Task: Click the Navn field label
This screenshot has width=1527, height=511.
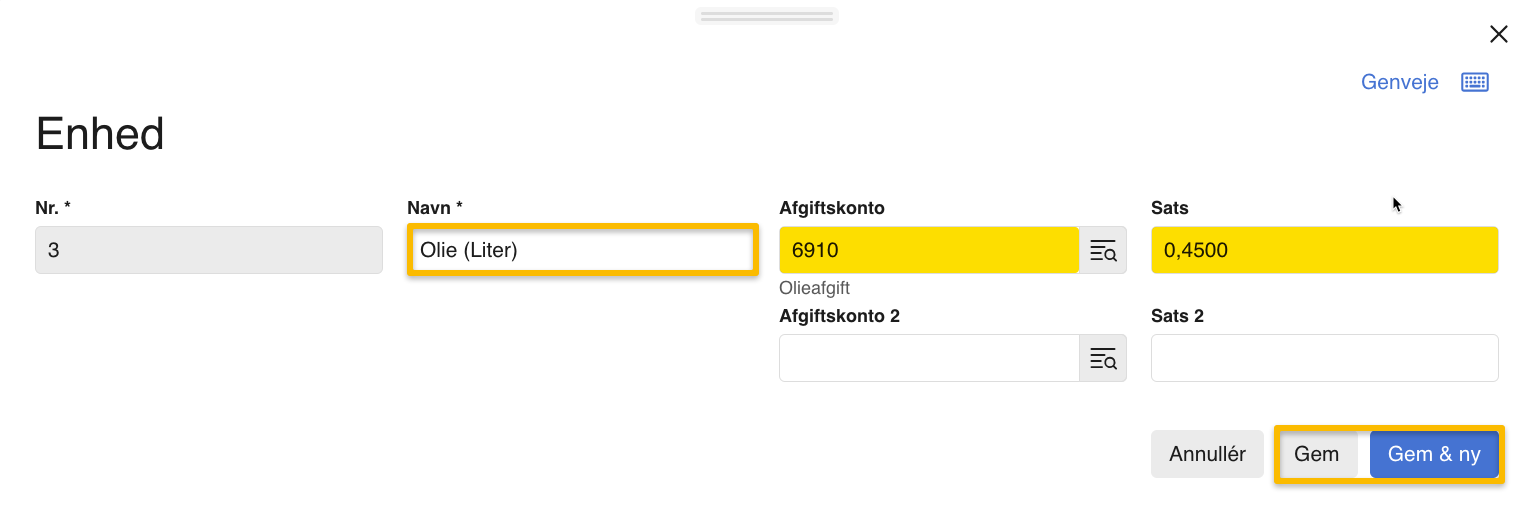Action: click(434, 208)
